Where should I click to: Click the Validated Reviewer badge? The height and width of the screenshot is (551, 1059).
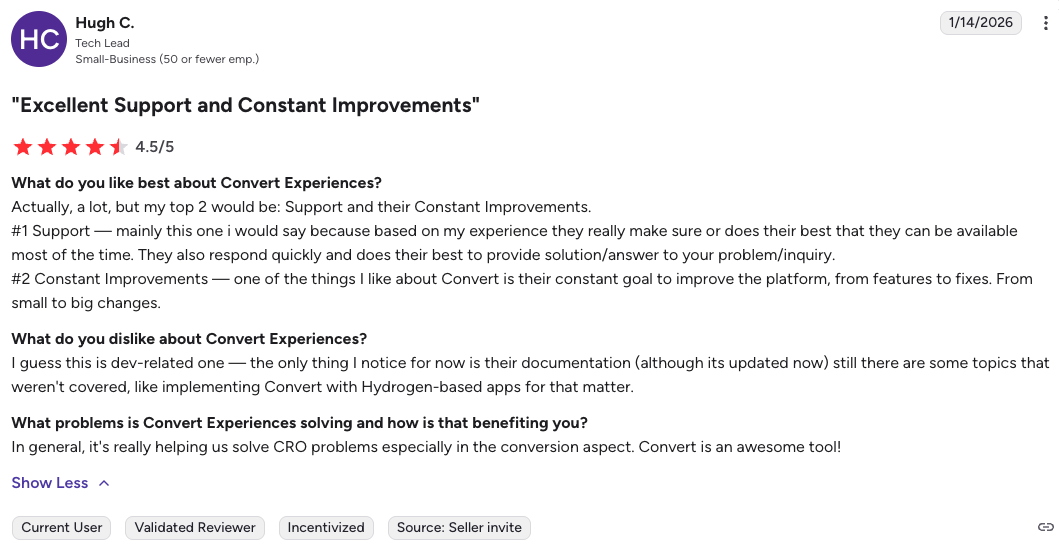click(195, 527)
